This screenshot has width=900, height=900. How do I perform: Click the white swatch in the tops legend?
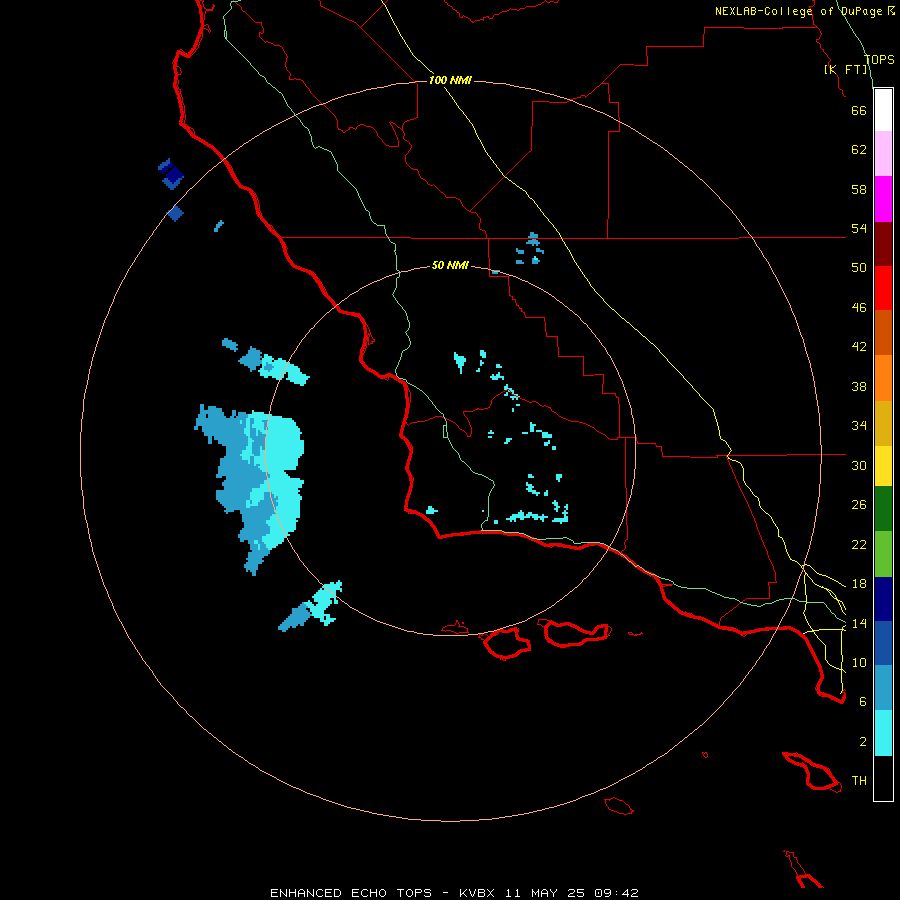coord(883,110)
